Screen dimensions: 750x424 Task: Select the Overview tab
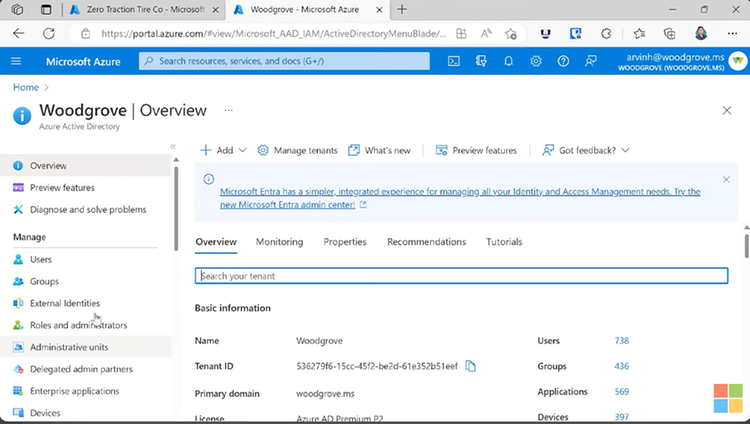216,242
